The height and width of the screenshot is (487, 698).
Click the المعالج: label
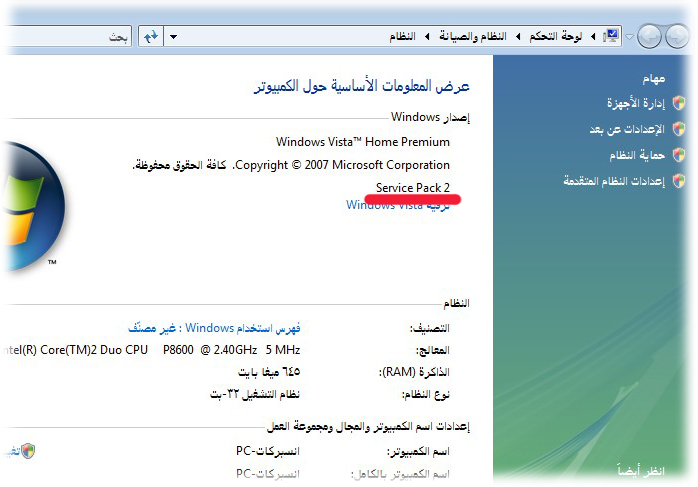coord(432,350)
